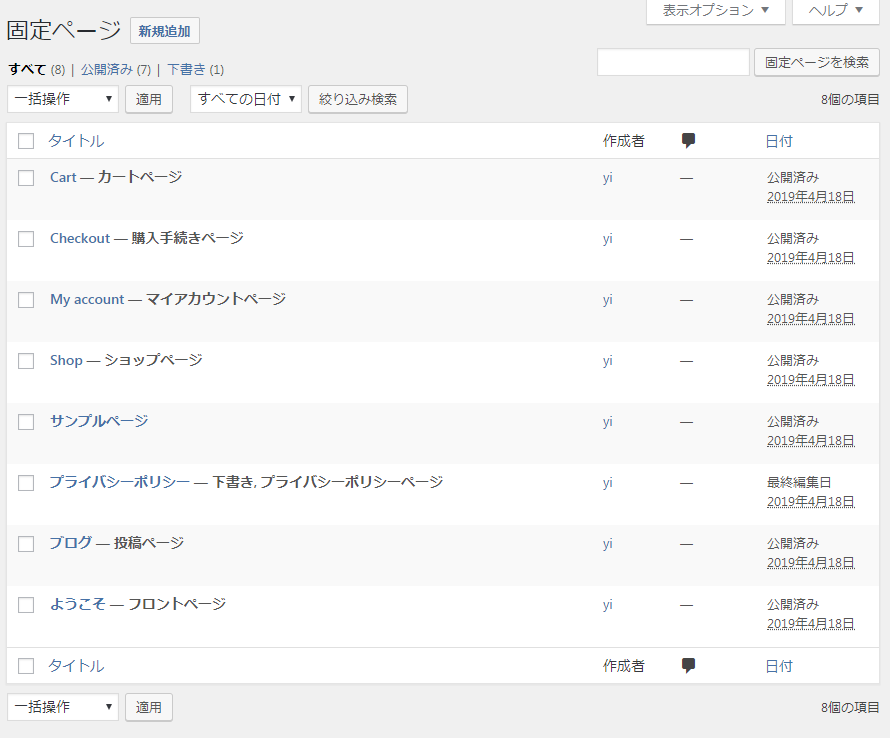
Task: Click the 新規追加 add new button
Action: pyautogui.click(x=165, y=32)
